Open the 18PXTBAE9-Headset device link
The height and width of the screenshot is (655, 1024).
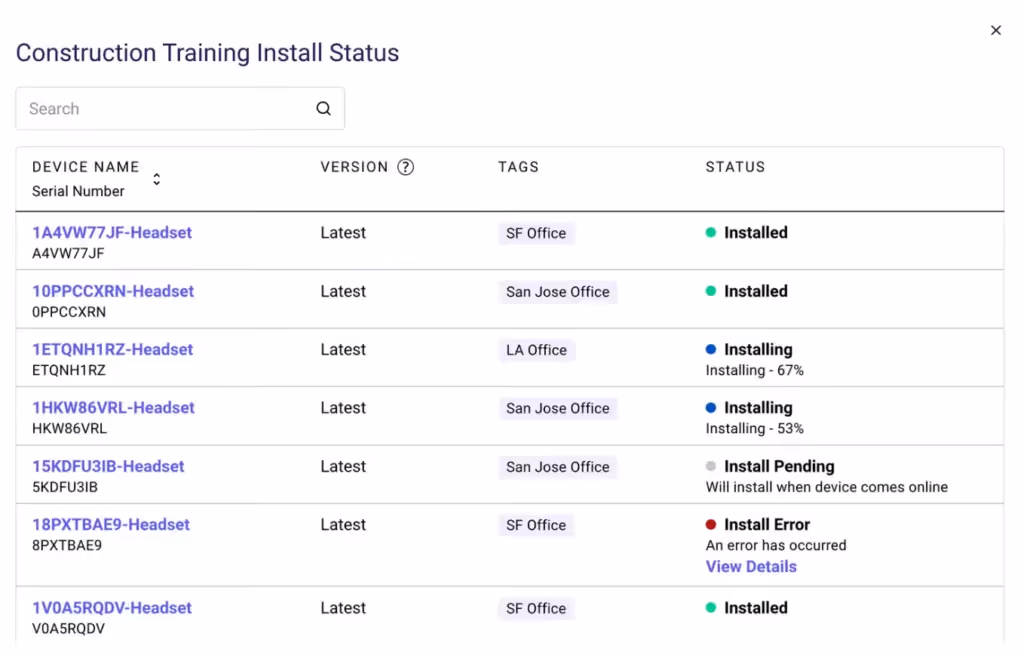[x=110, y=524]
